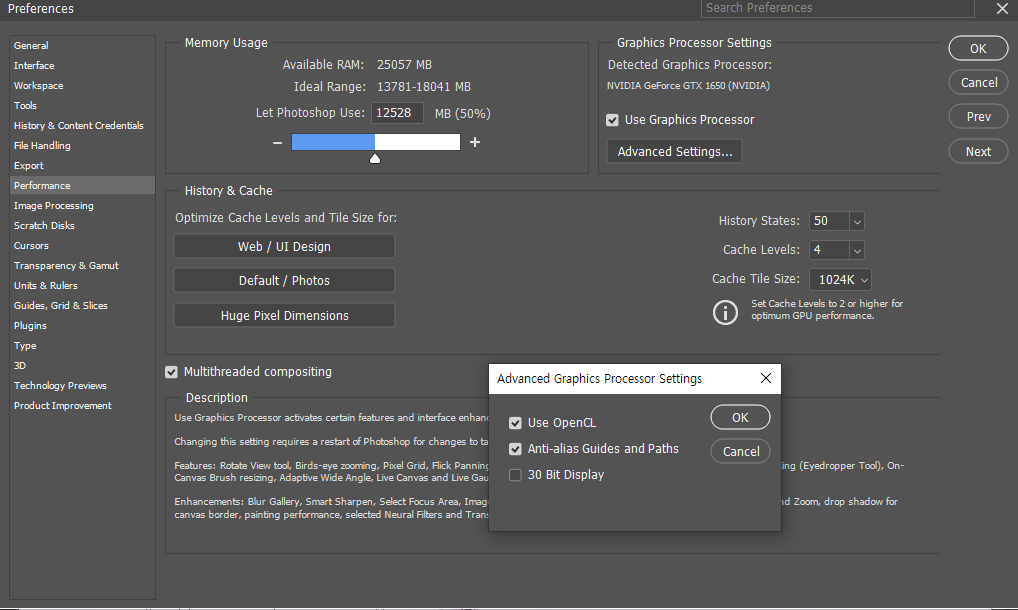Click the plus icon beside memory slider
This screenshot has height=610, width=1018.
475,143
